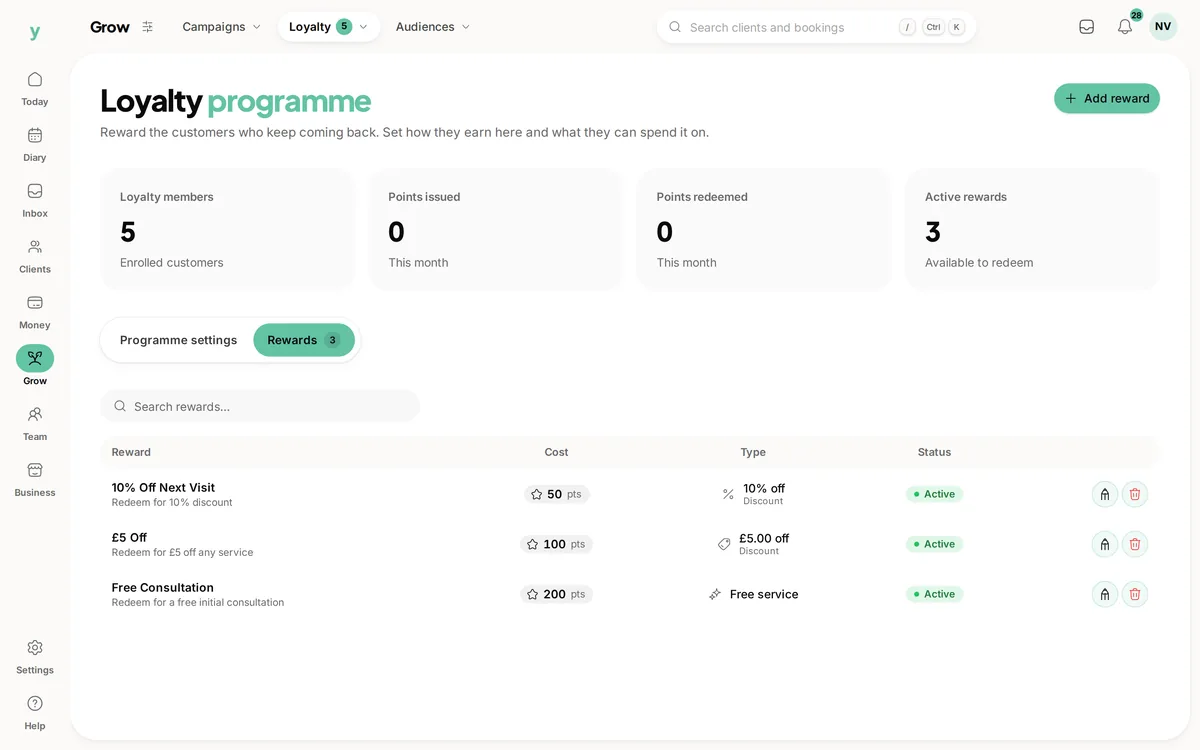Open the Today view in the sidebar
This screenshot has width=1200, height=750.
(35, 88)
